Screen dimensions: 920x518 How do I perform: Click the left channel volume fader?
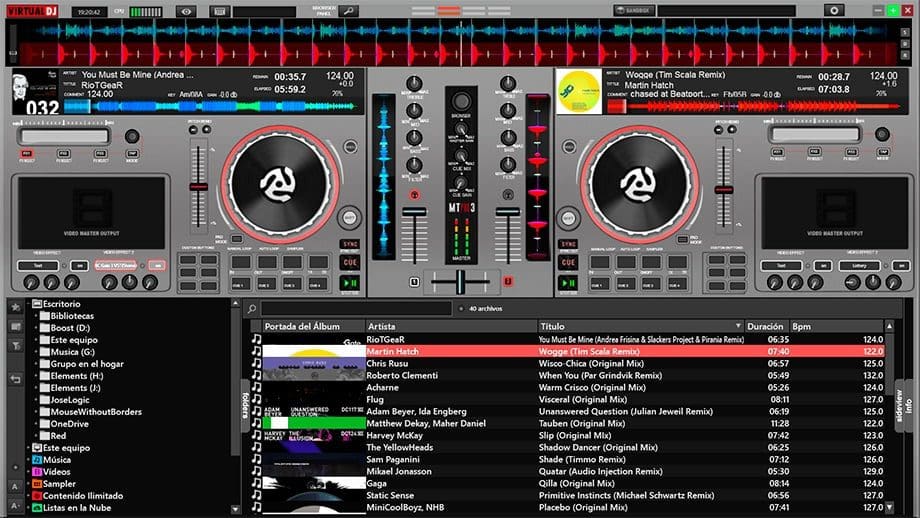point(414,212)
